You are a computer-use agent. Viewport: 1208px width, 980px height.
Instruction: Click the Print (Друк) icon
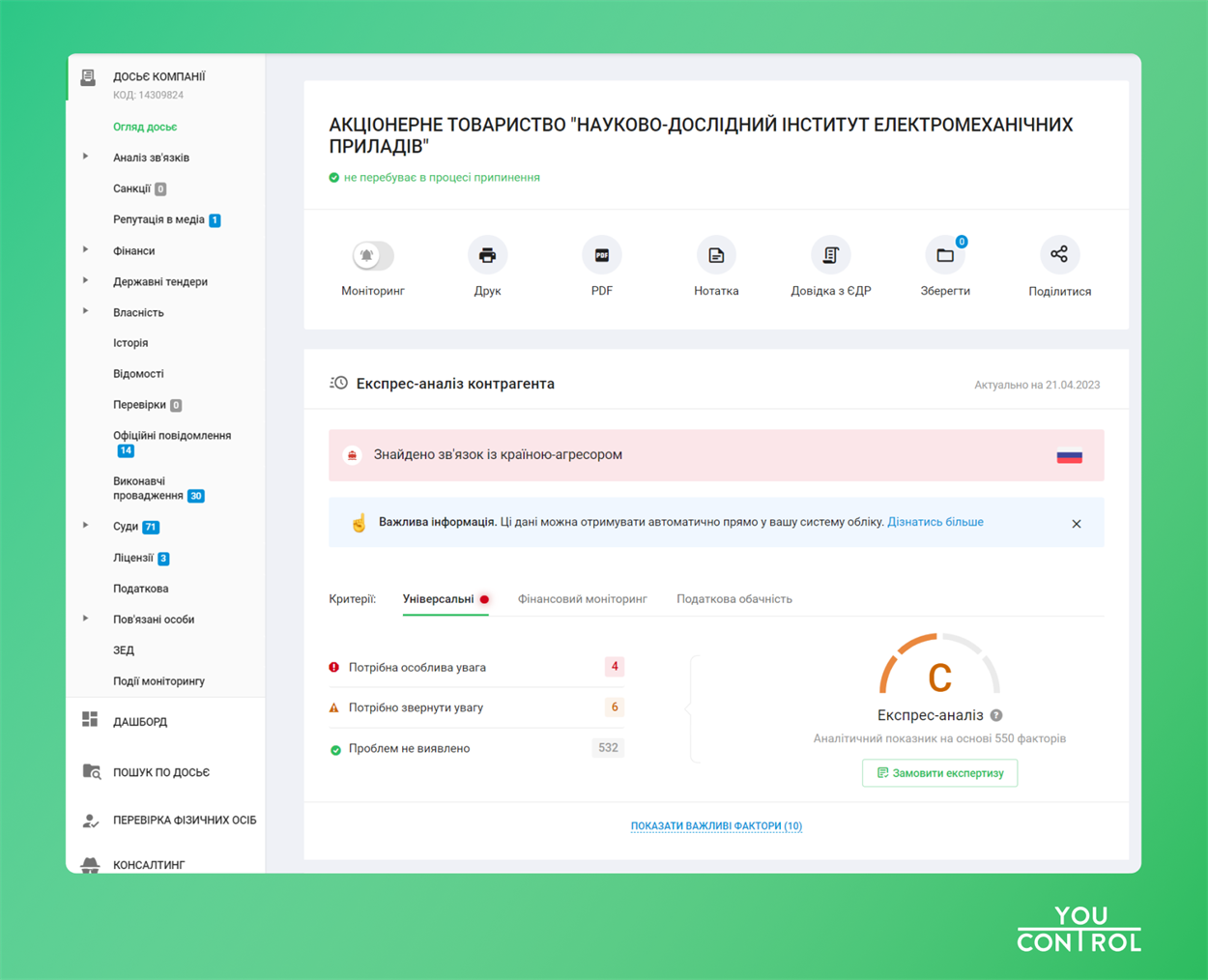pyautogui.click(x=487, y=256)
